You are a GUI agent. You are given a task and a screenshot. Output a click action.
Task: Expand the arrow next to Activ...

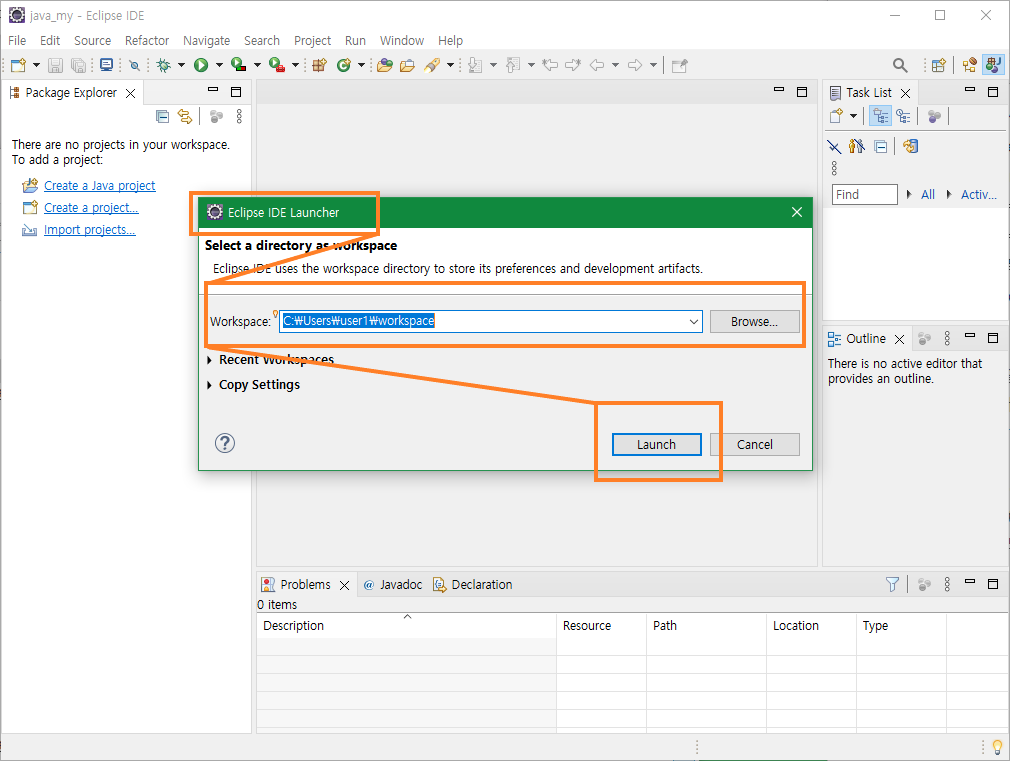click(x=949, y=195)
